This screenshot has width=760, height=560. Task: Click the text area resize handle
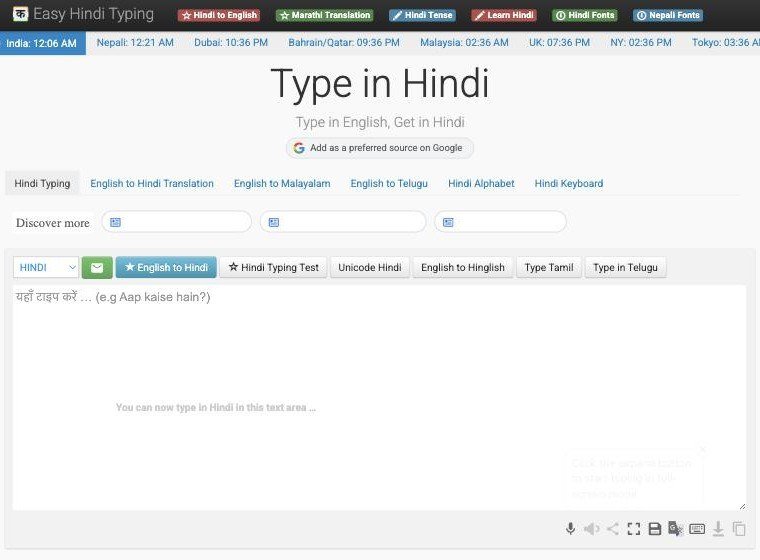742,506
